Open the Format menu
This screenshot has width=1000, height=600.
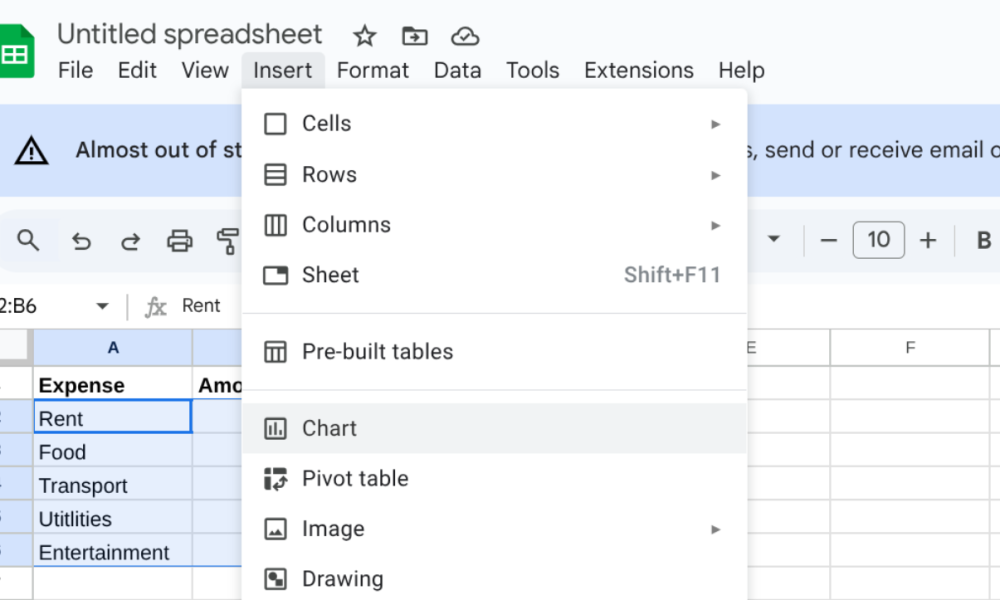(x=372, y=70)
